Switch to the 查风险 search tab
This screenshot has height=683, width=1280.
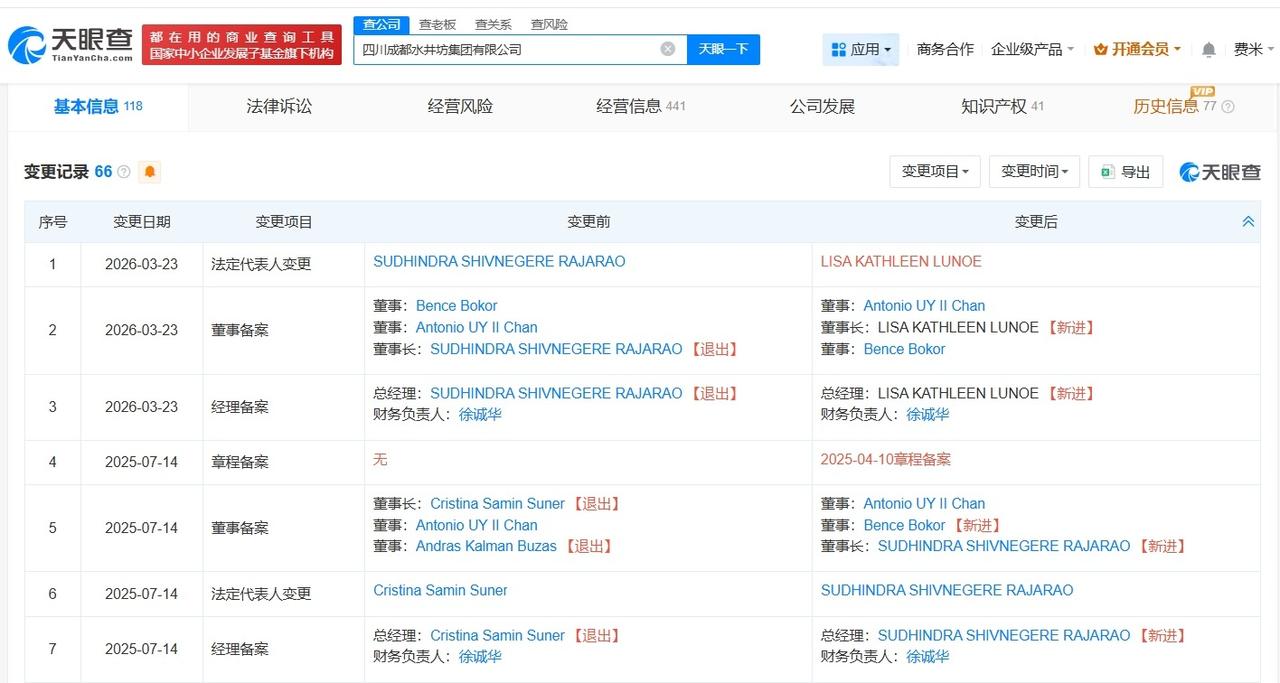[549, 24]
